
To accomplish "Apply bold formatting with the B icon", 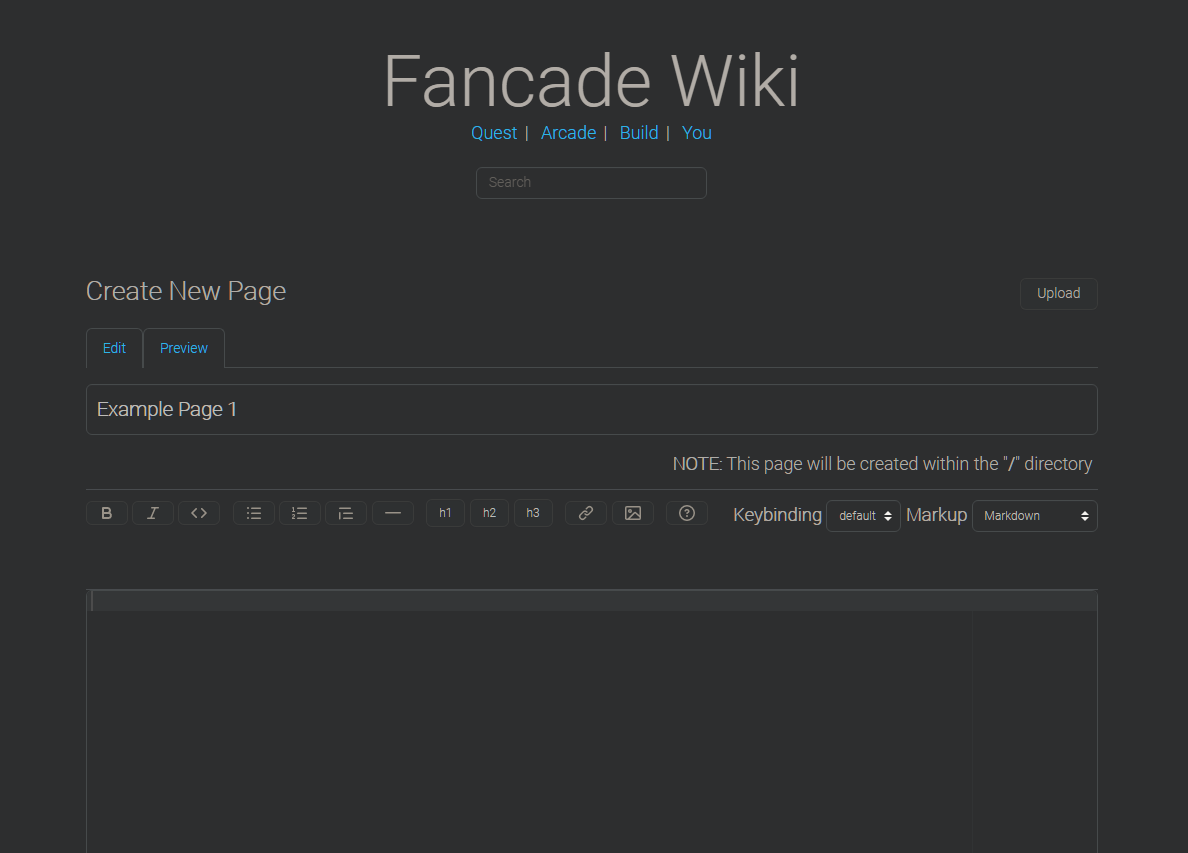I will pos(107,513).
